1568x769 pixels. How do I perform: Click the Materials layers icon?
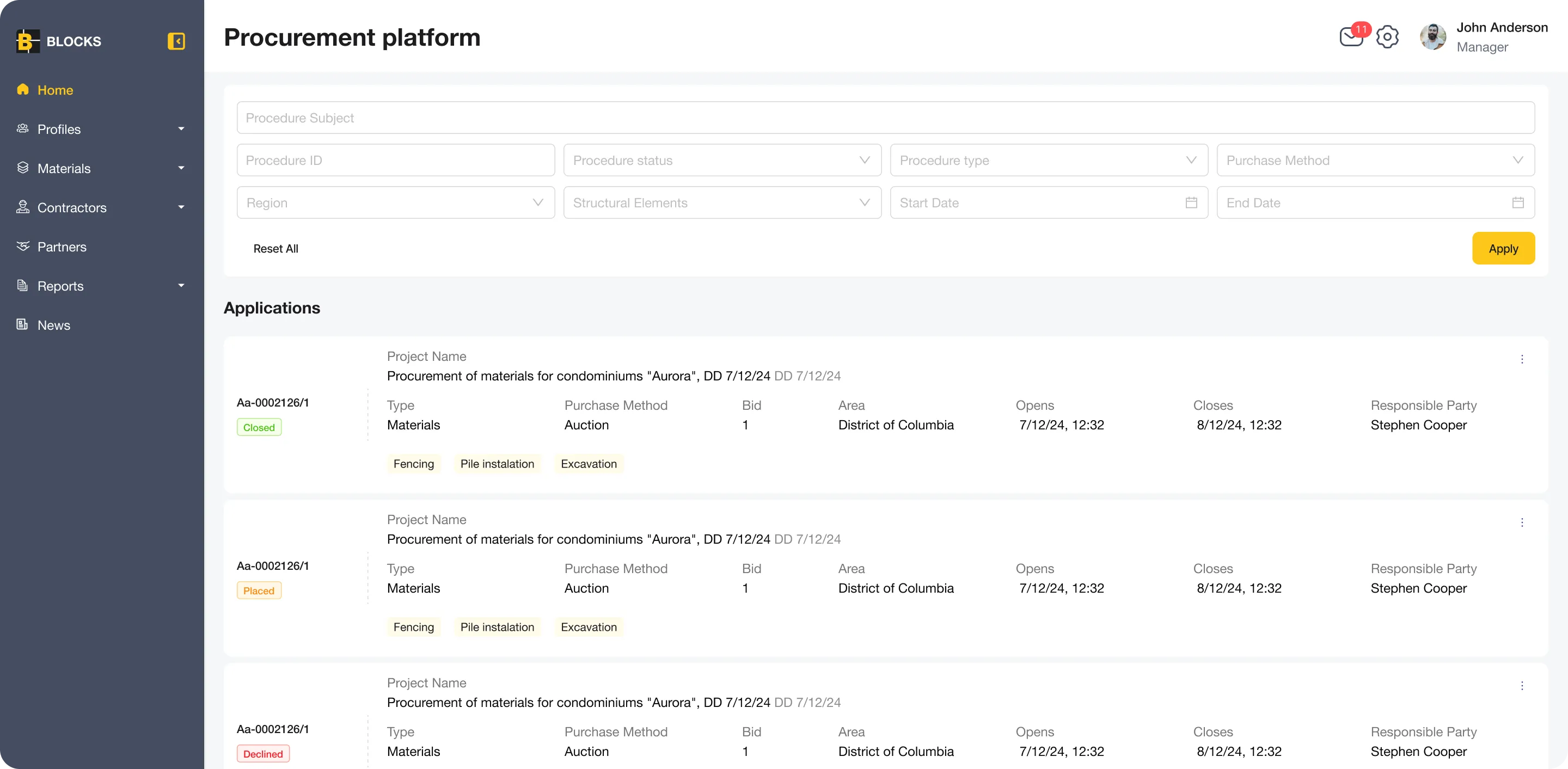(23, 168)
